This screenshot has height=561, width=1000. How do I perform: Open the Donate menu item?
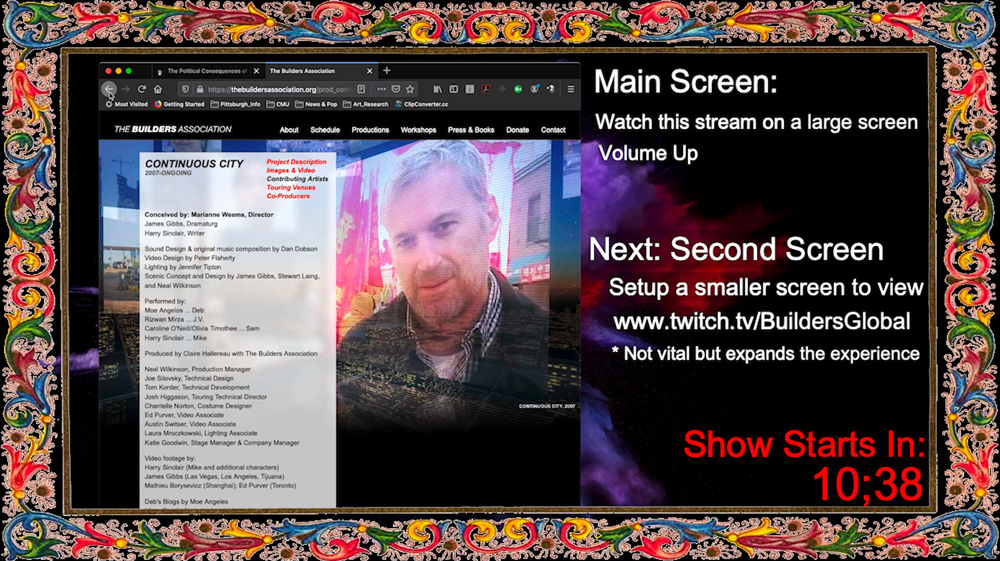(517, 130)
